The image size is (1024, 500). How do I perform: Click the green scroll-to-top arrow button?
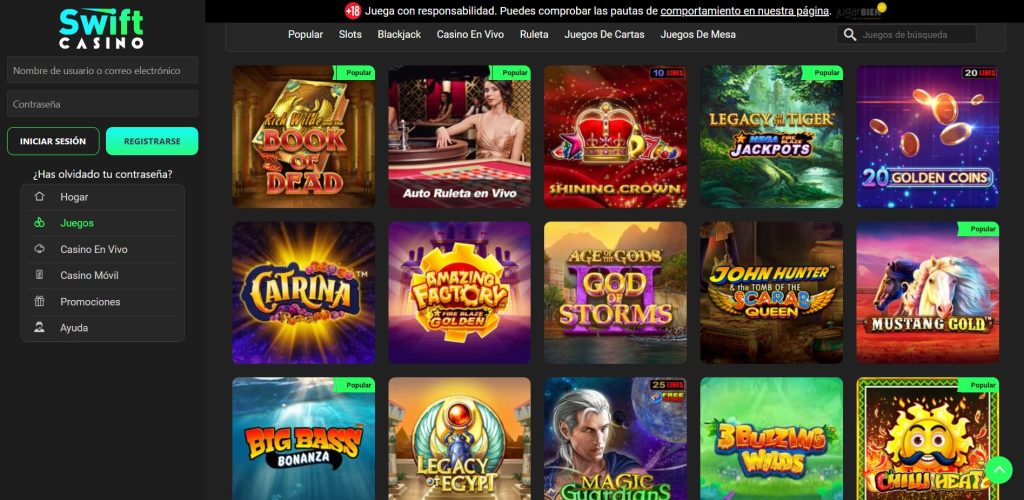998,470
